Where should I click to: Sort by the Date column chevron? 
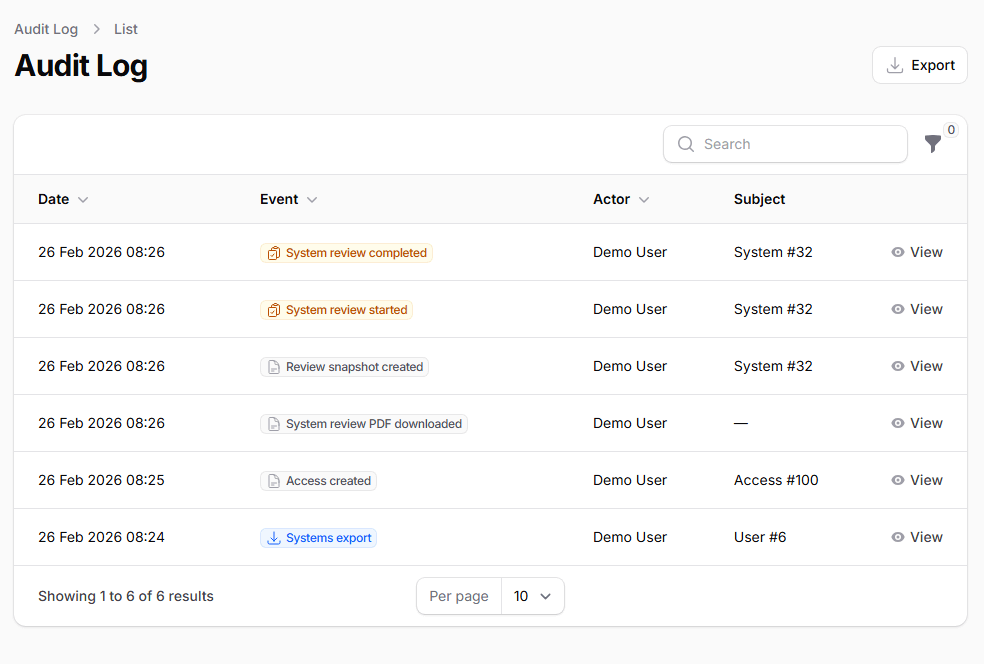[82, 199]
